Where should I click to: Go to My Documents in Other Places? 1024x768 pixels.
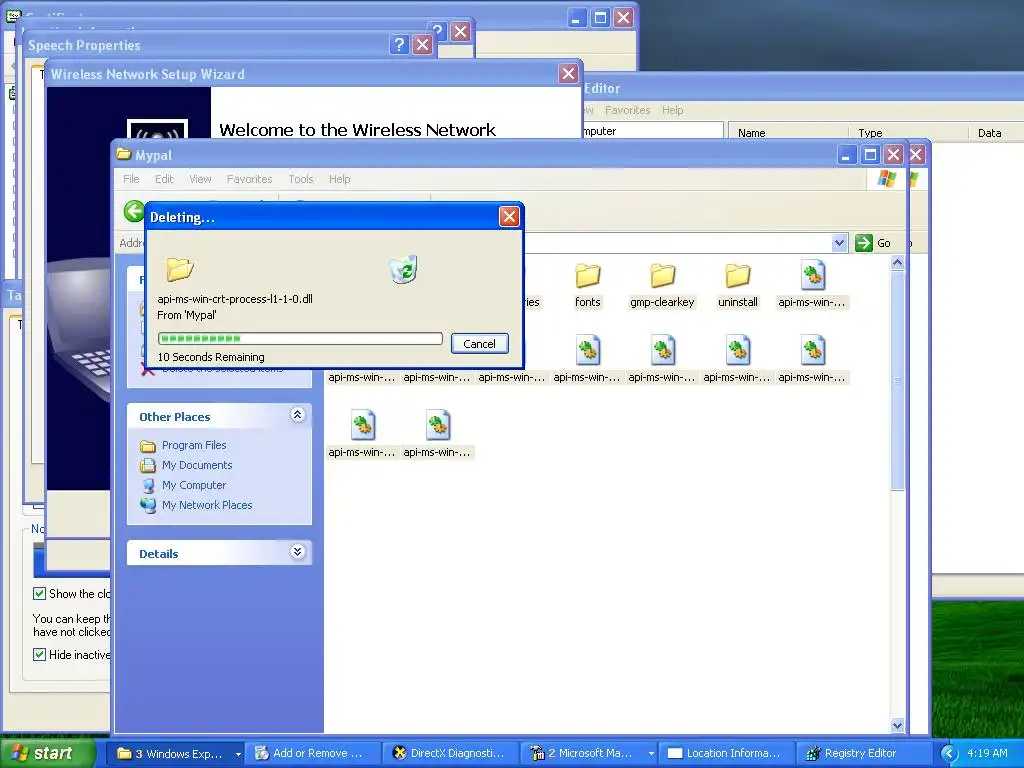[197, 465]
